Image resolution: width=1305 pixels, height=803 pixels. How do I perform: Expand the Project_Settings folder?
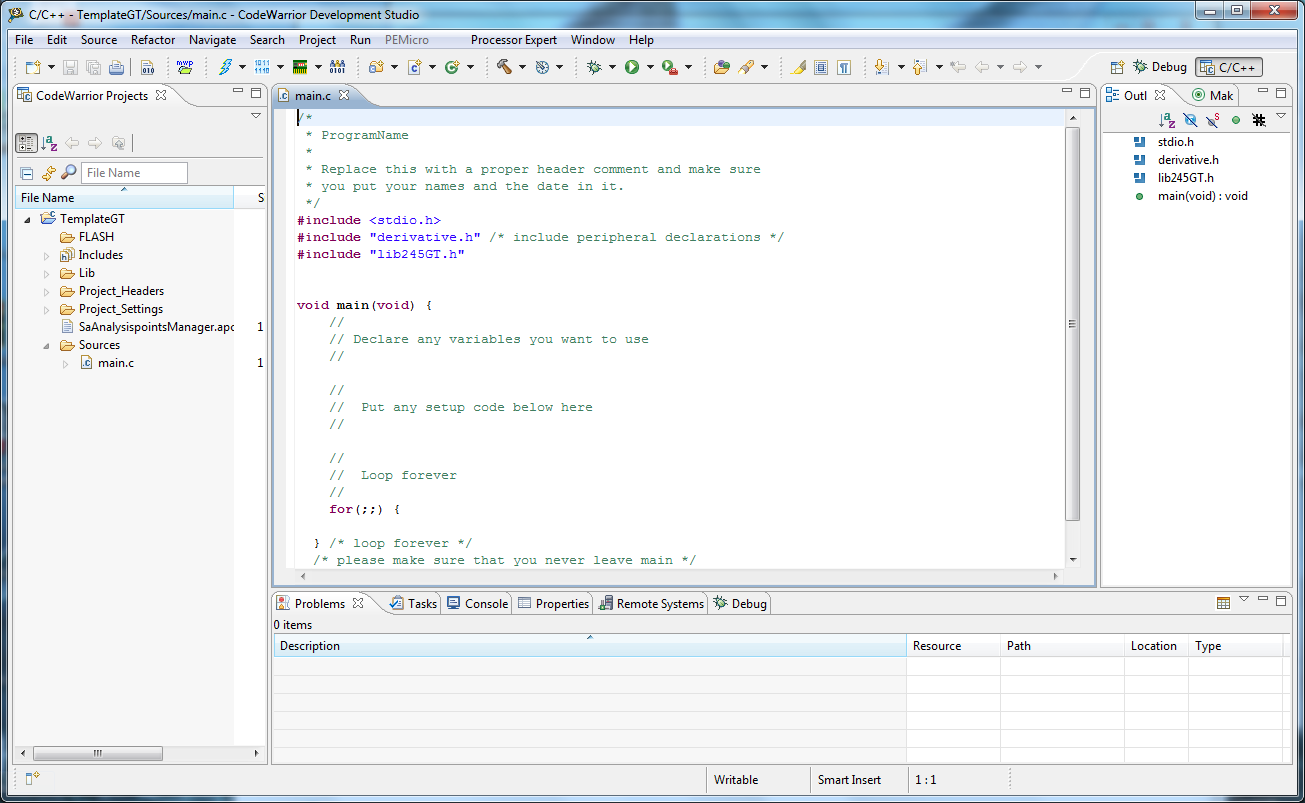46,309
